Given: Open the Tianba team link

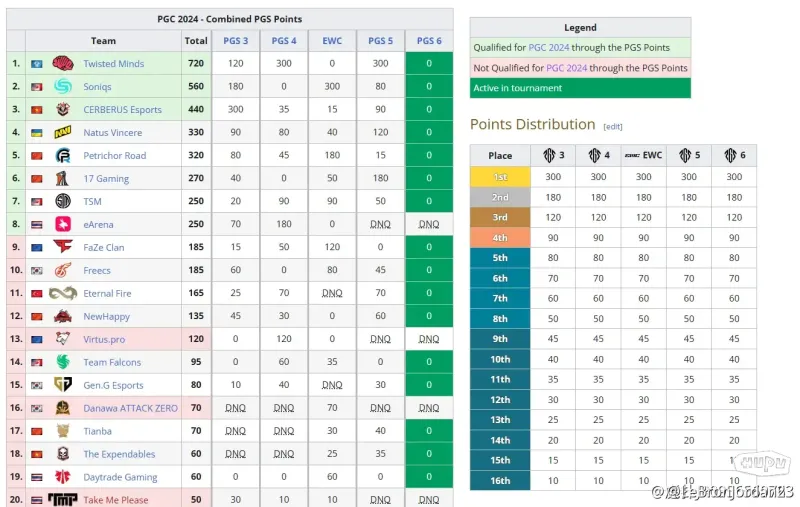Looking at the screenshot, I should click(97, 431).
